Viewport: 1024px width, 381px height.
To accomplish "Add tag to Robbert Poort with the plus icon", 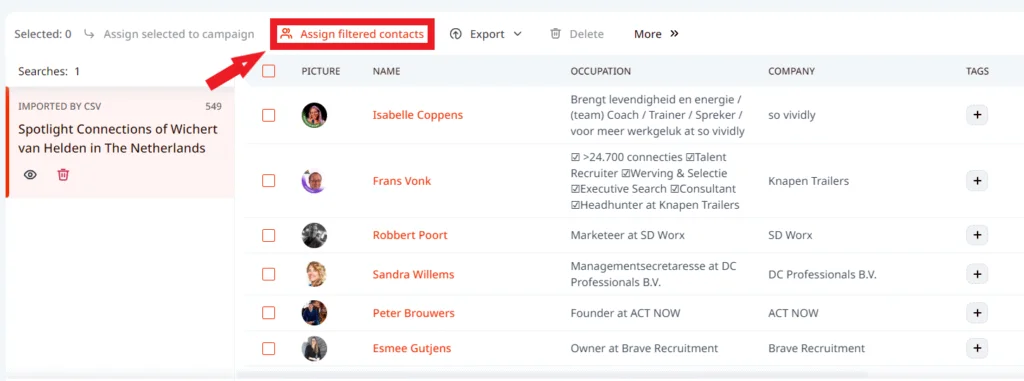I will (977, 235).
